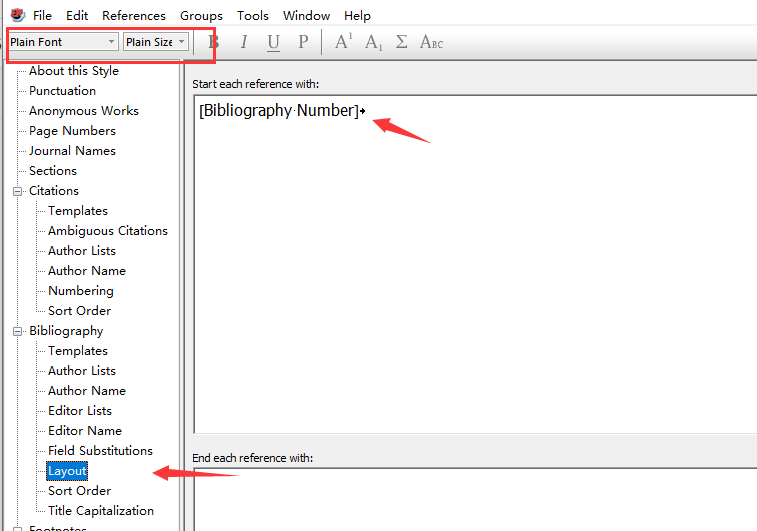The width and height of the screenshot is (757, 531).
Task: Select About this Style
Action: point(74,70)
